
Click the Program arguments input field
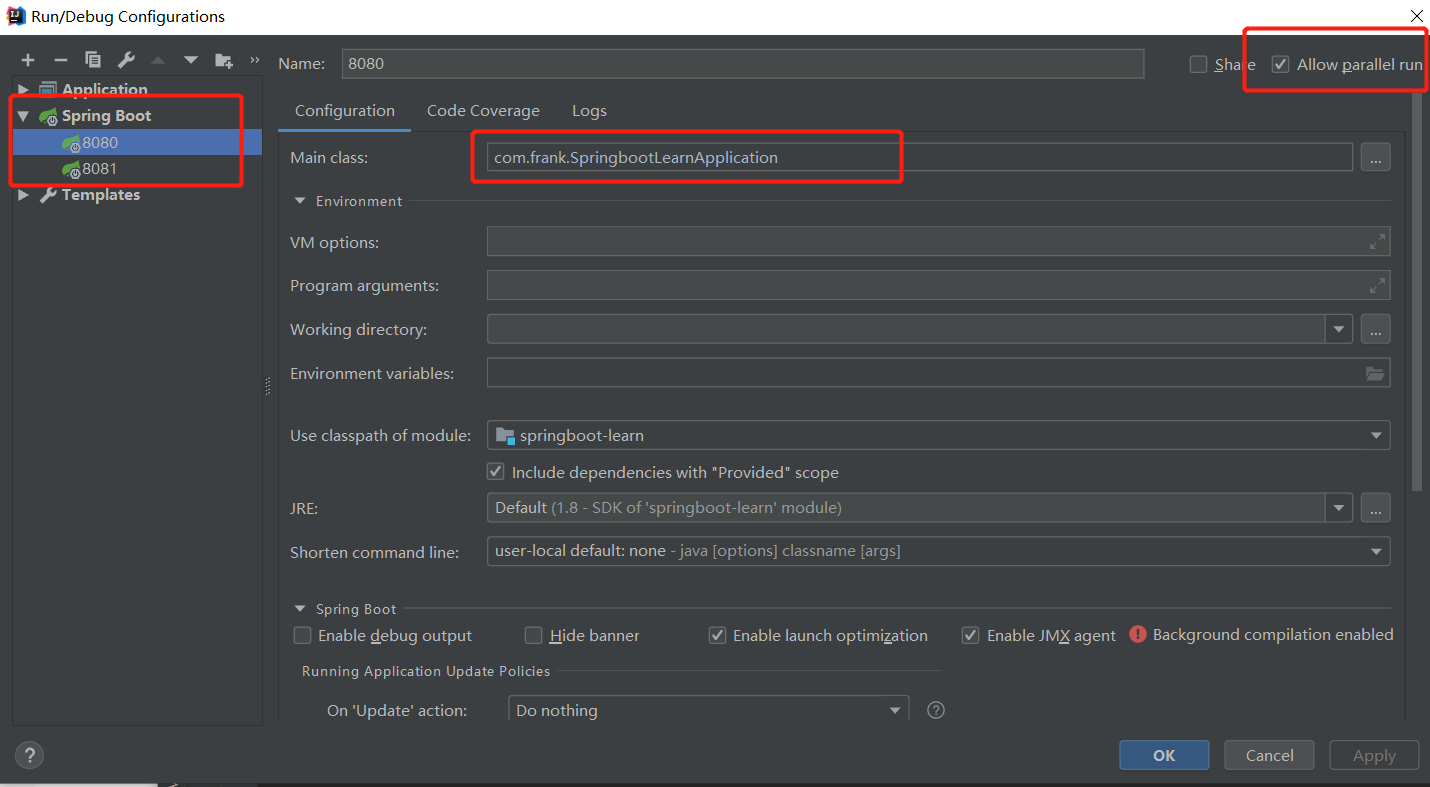tap(938, 285)
